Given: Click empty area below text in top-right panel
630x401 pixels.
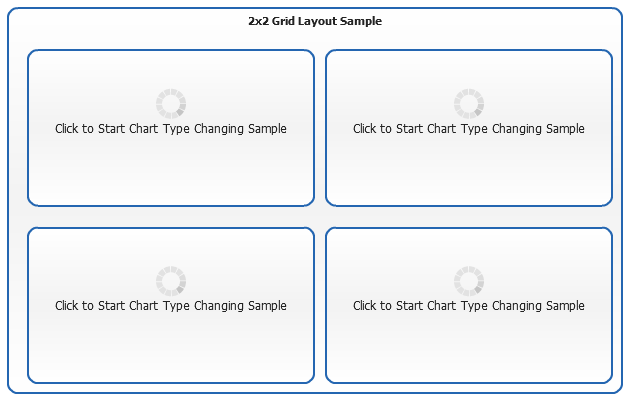Looking at the screenshot, I should coord(469,172).
